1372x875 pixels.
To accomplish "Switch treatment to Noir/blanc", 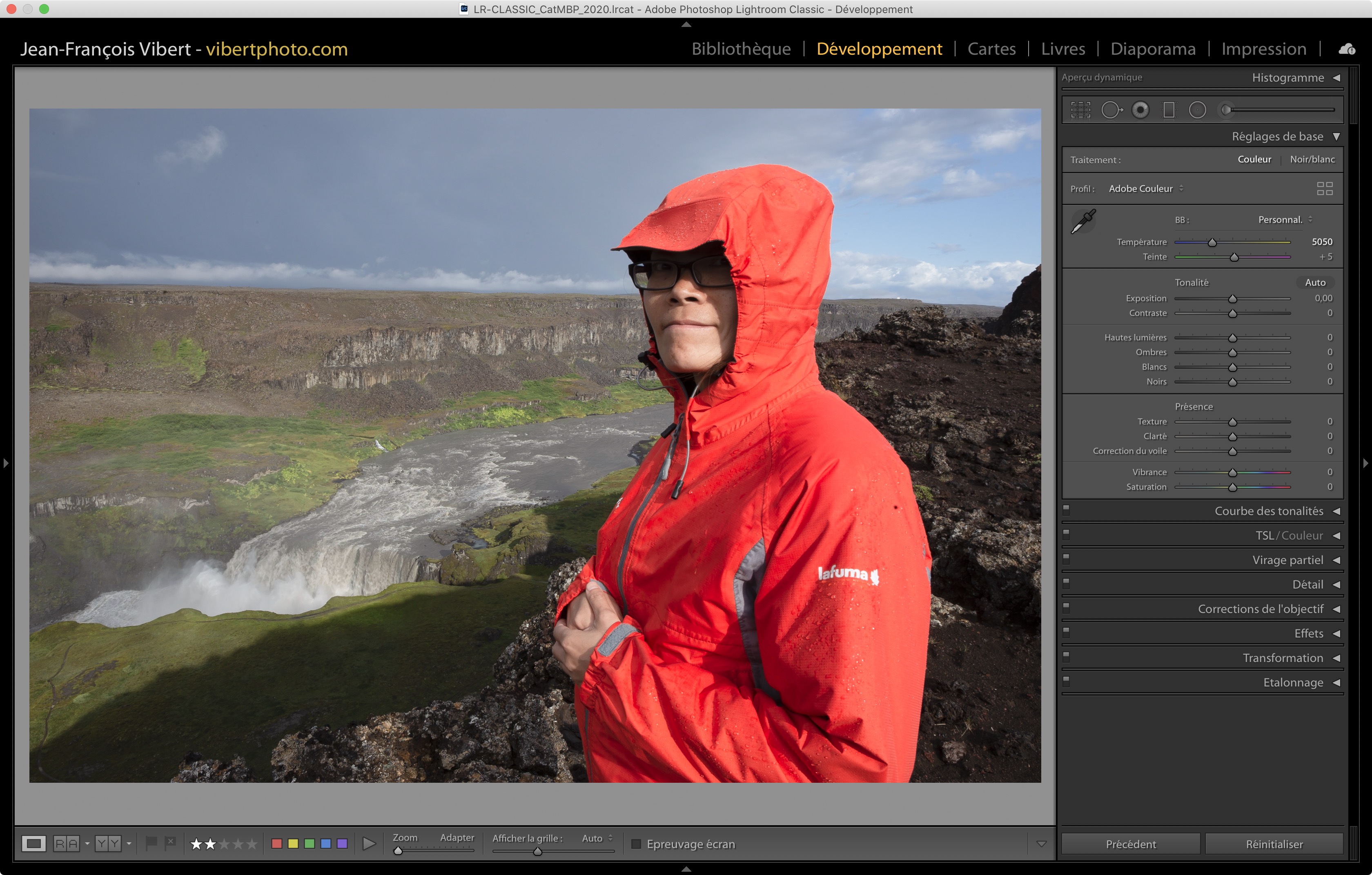I will (x=1312, y=160).
